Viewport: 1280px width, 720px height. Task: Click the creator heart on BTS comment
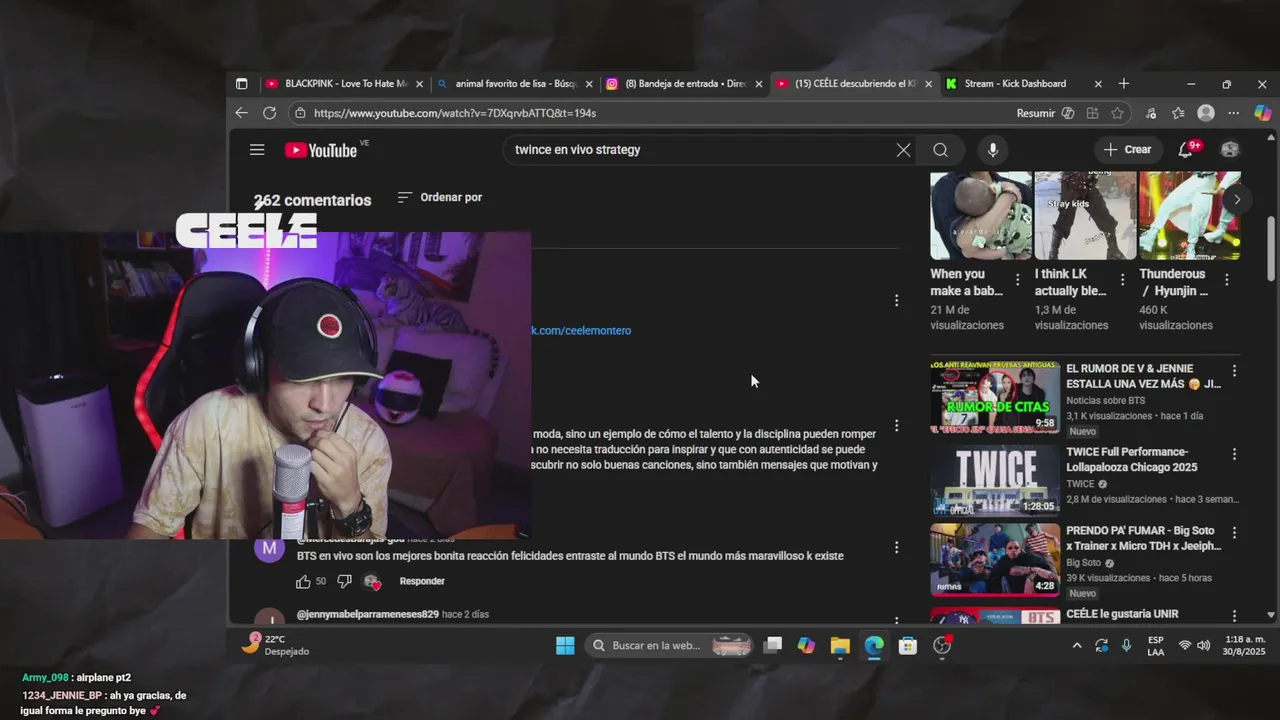click(x=372, y=581)
